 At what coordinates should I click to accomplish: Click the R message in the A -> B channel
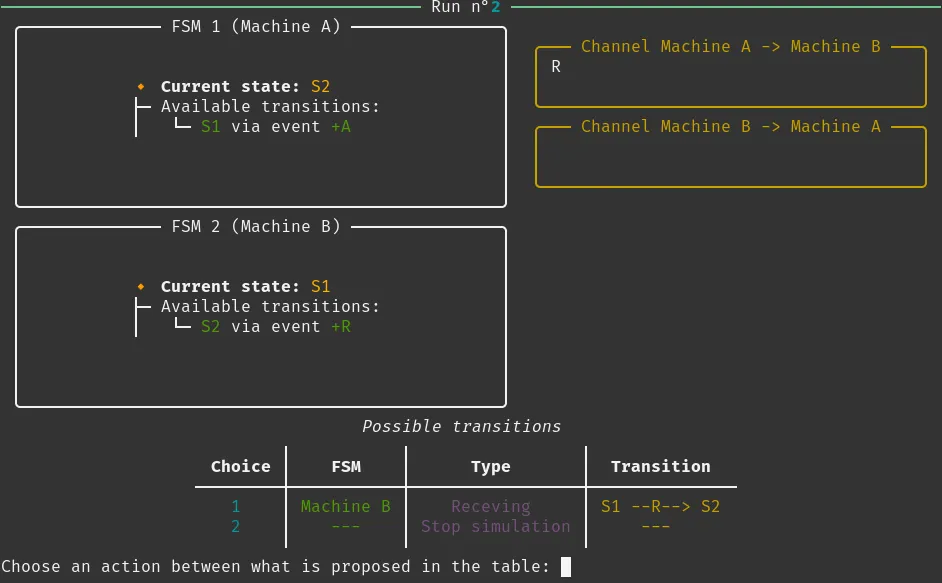(556, 67)
